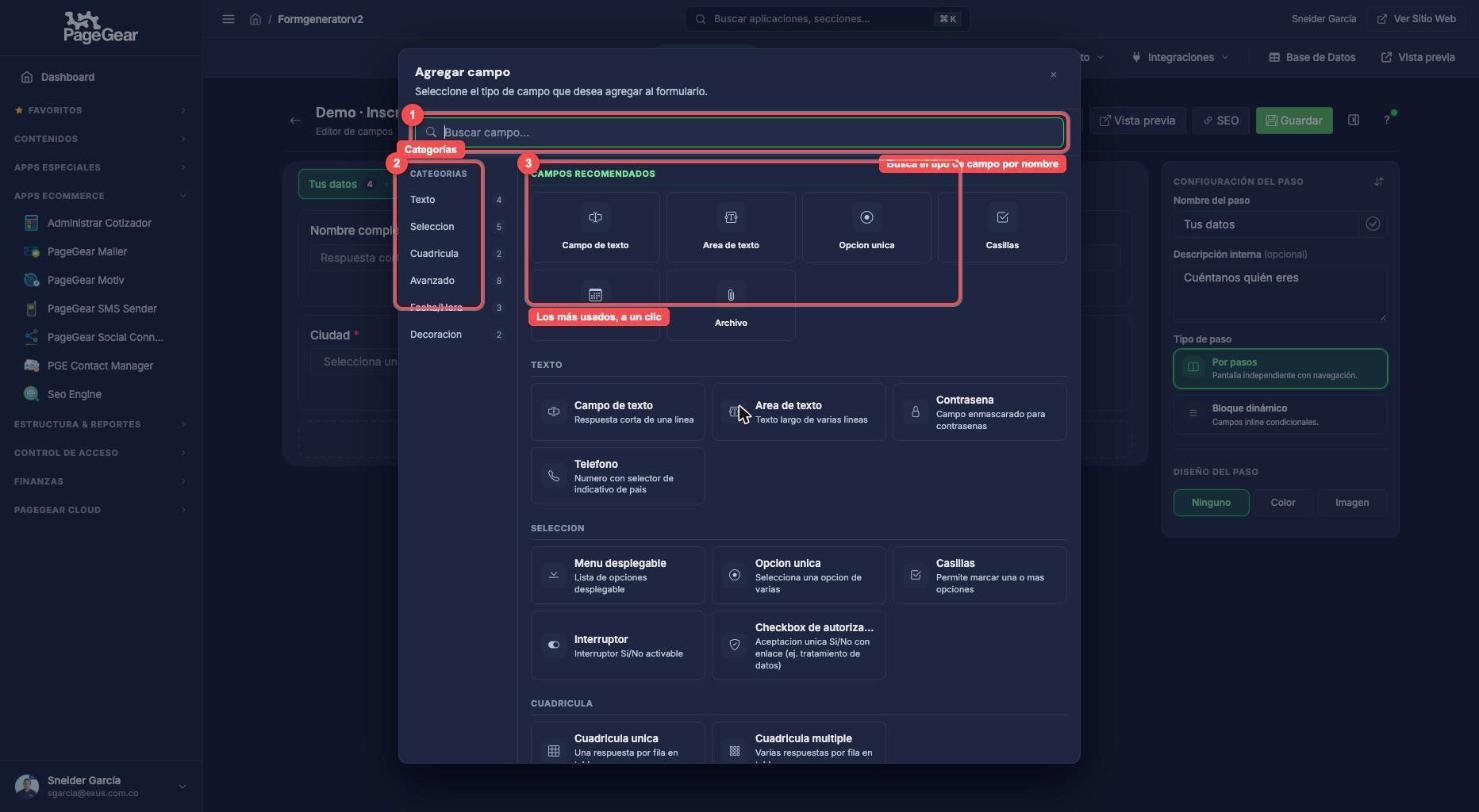This screenshot has width=1479, height=812.
Task: Pick the Archivo recommended field card
Action: click(731, 305)
